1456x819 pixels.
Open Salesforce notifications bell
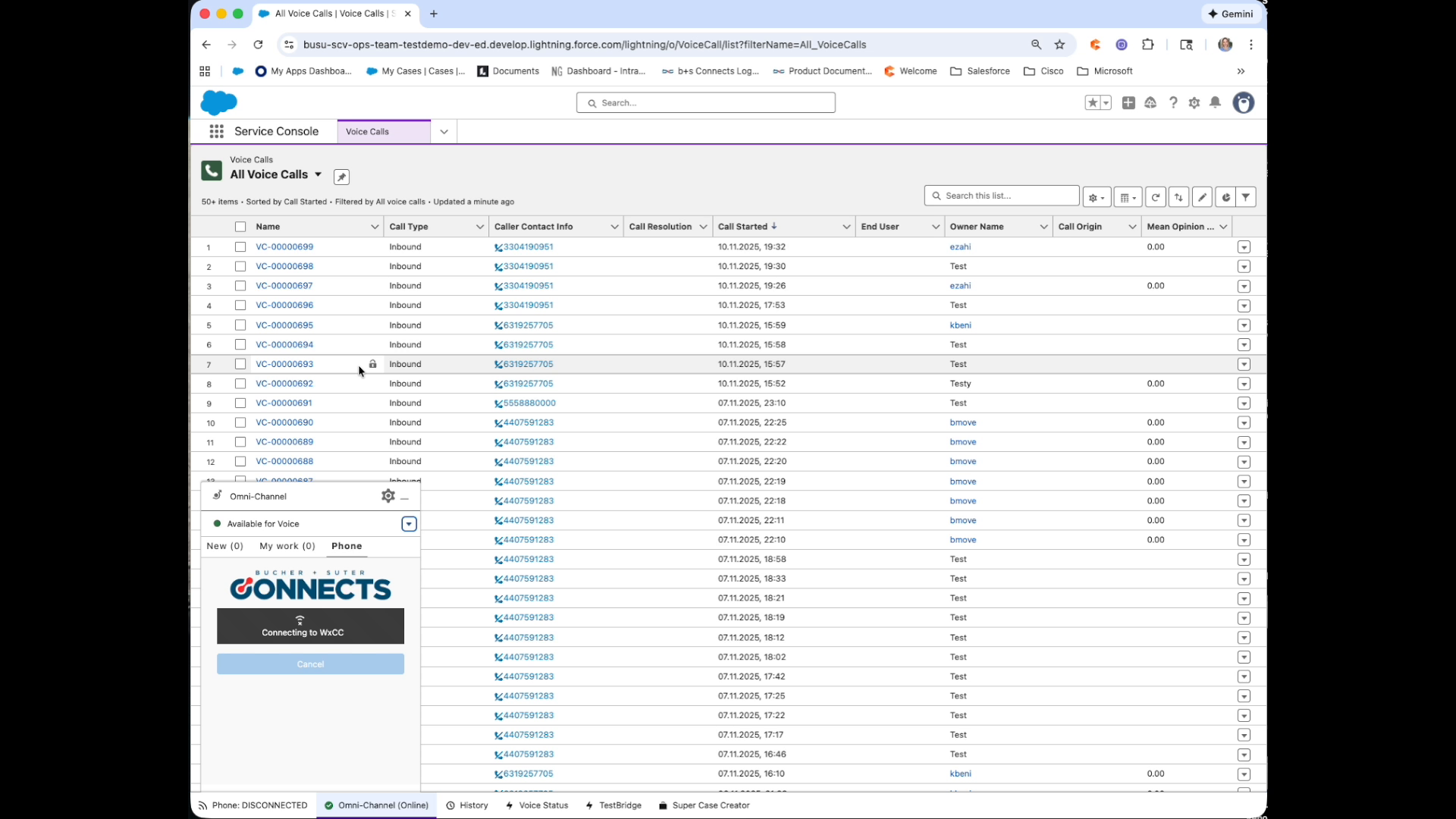1216,102
